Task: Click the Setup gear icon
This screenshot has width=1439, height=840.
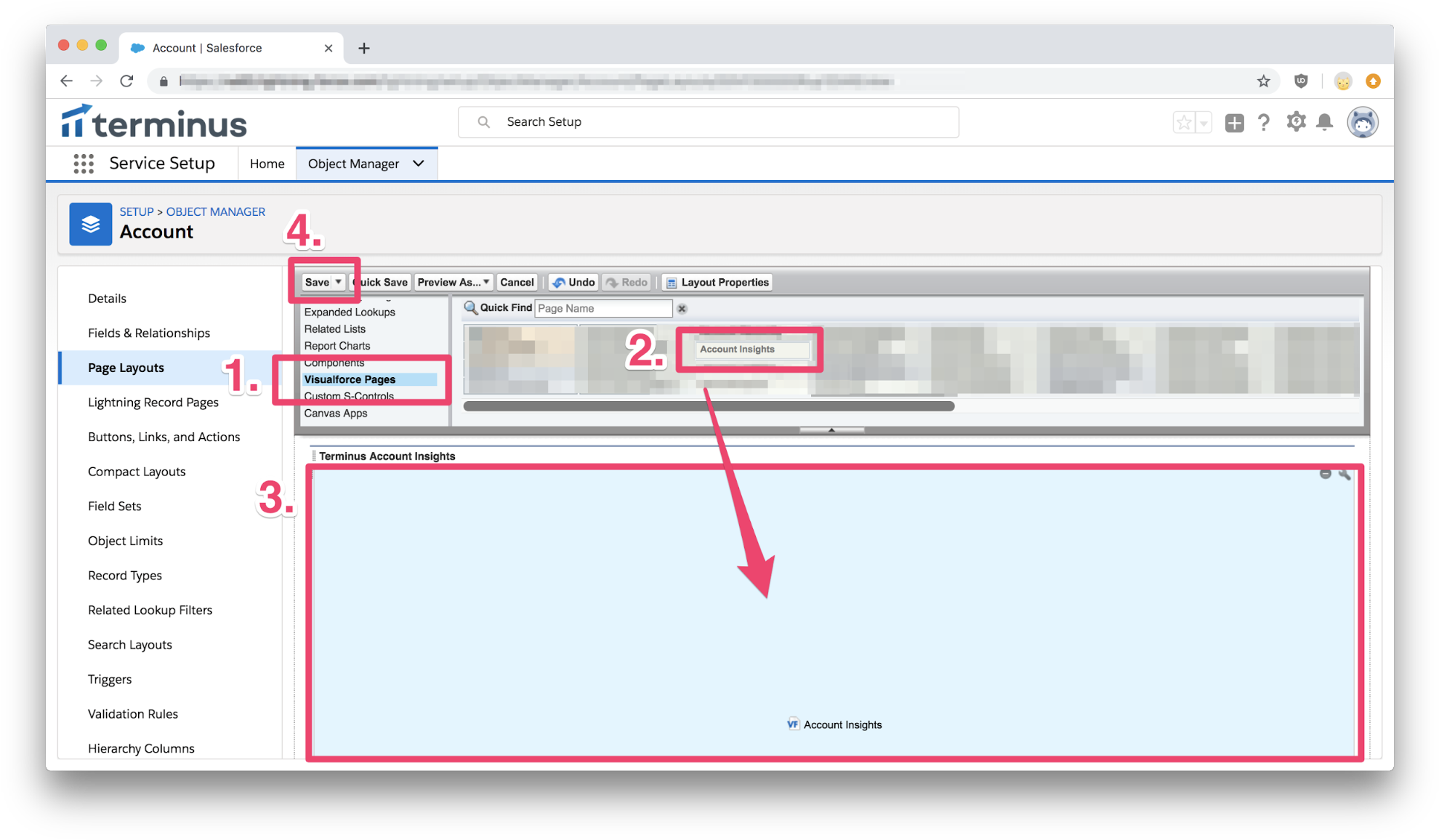Action: 1296,122
